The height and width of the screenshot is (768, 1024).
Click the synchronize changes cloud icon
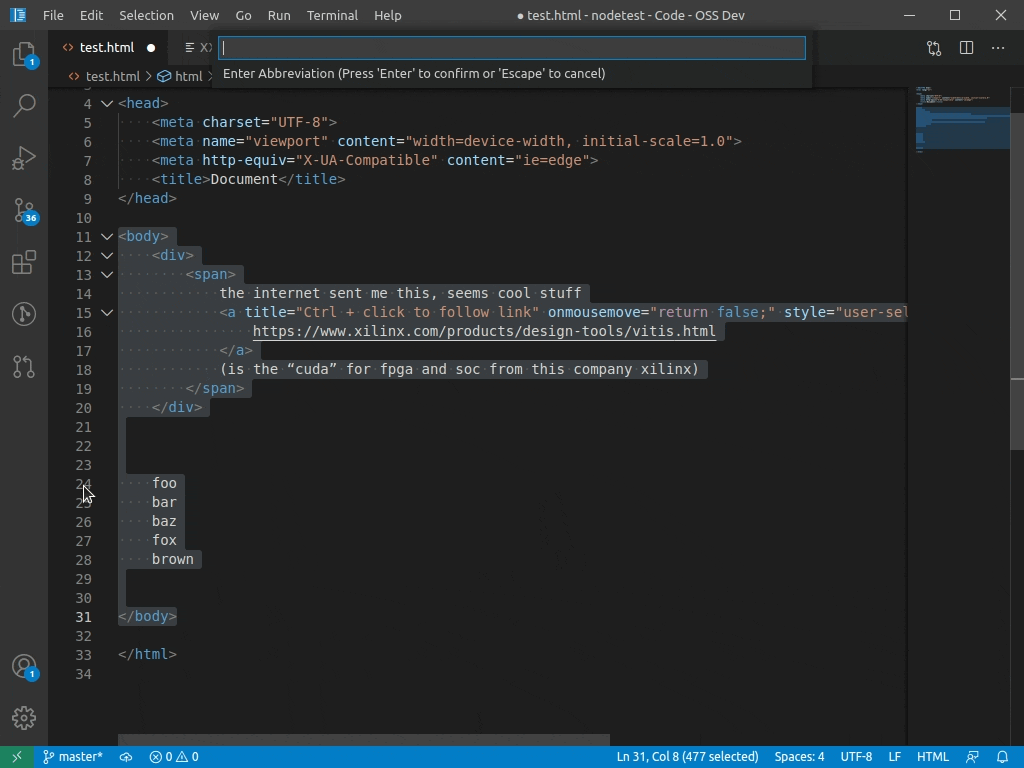tap(126, 757)
